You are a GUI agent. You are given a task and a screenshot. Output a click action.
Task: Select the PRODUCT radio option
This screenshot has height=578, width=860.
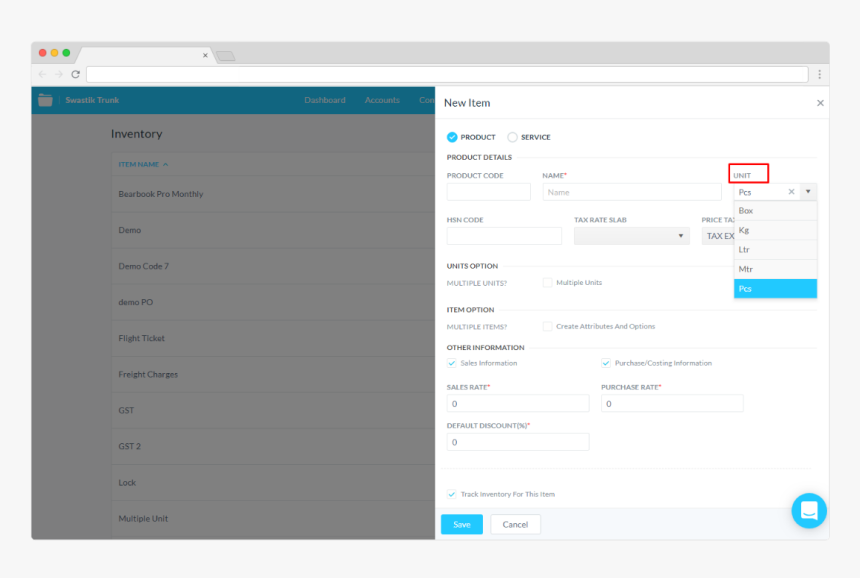click(x=452, y=137)
